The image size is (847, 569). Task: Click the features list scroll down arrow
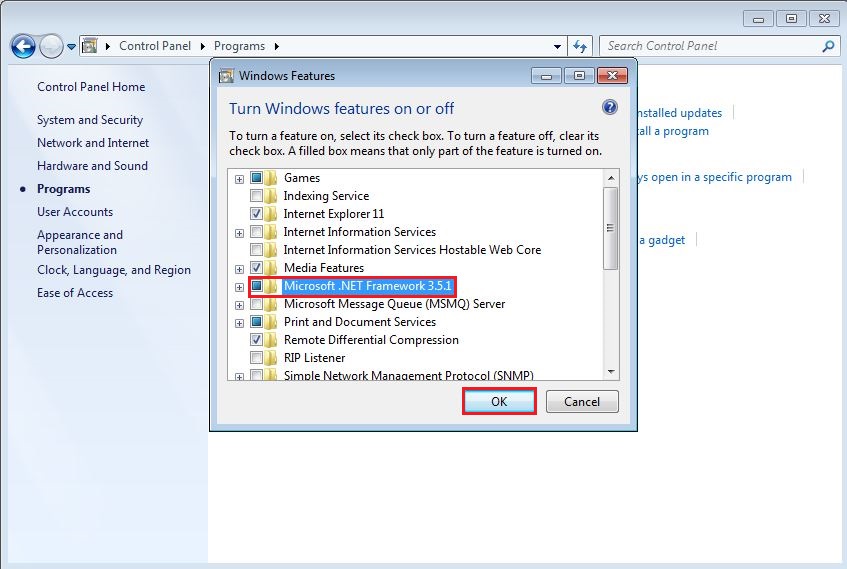pyautogui.click(x=611, y=372)
